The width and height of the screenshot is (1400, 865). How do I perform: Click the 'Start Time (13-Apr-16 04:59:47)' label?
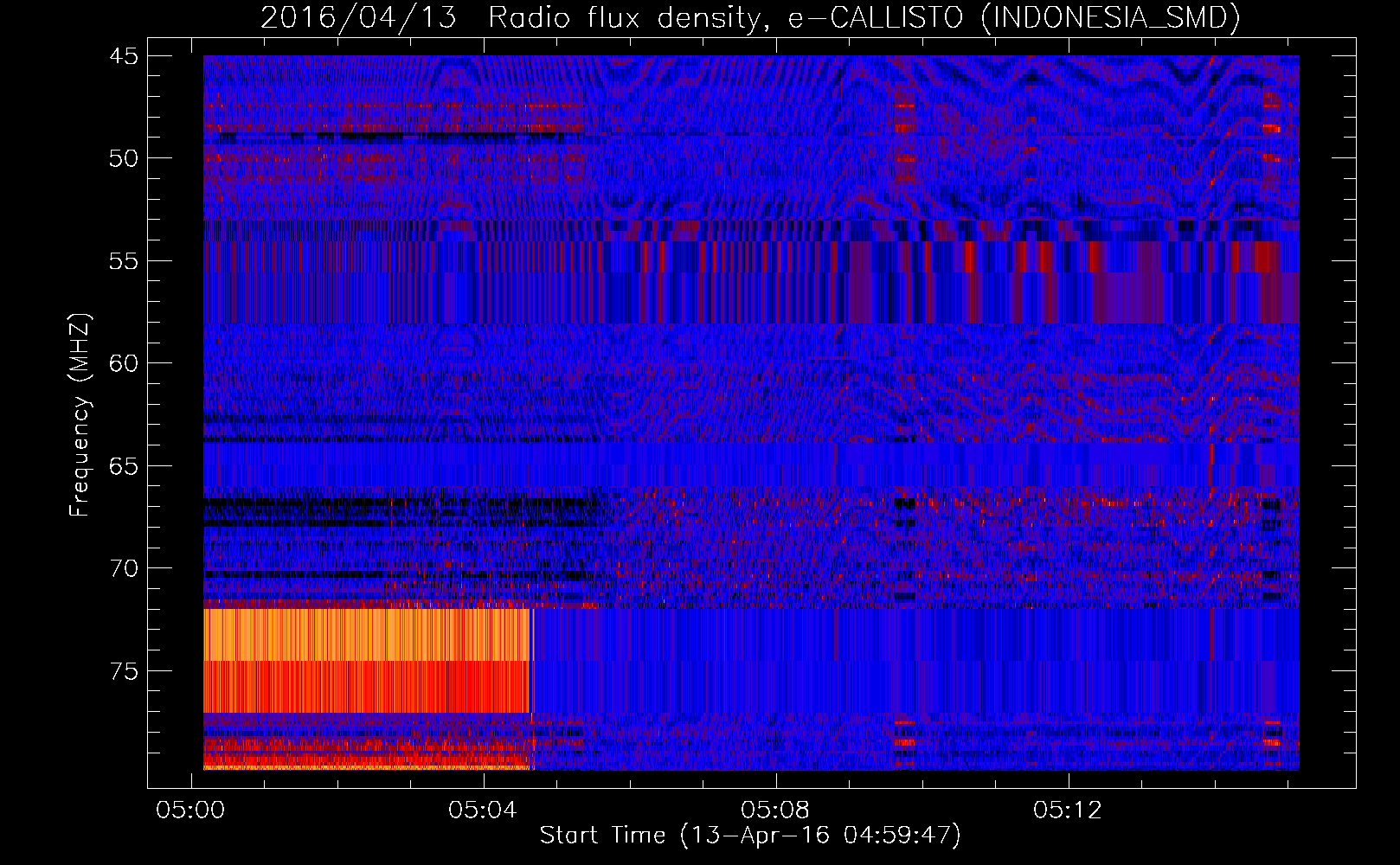coord(750,836)
